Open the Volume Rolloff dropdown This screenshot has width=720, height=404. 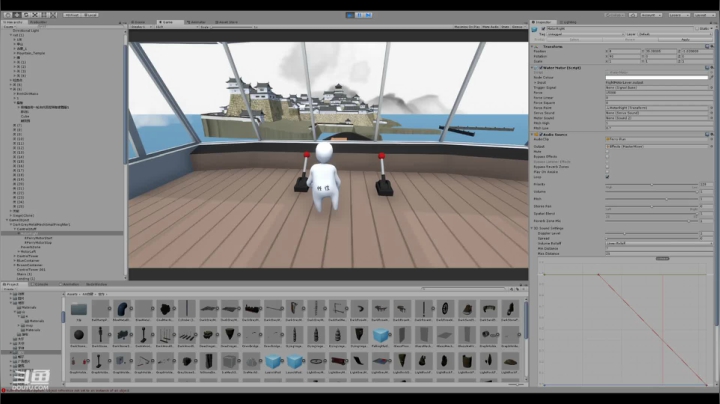tap(659, 243)
